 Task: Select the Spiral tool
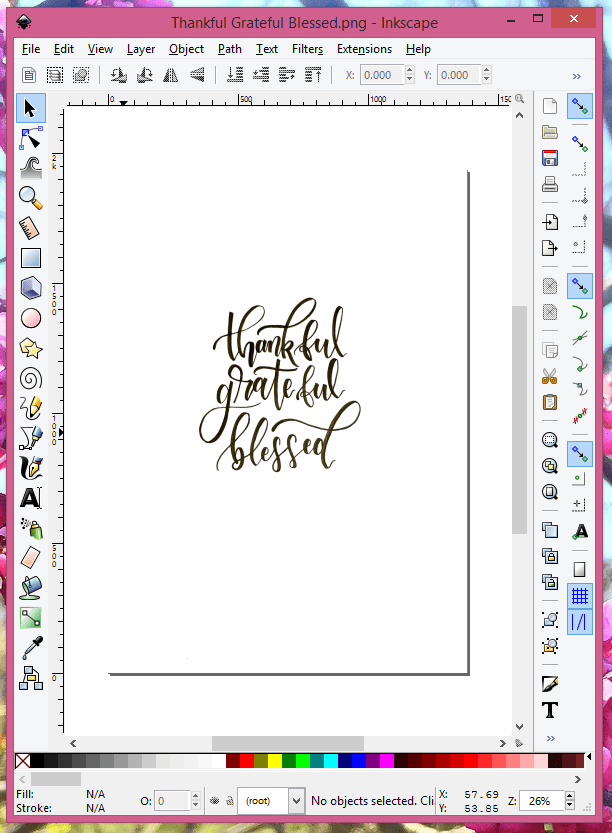click(30, 379)
